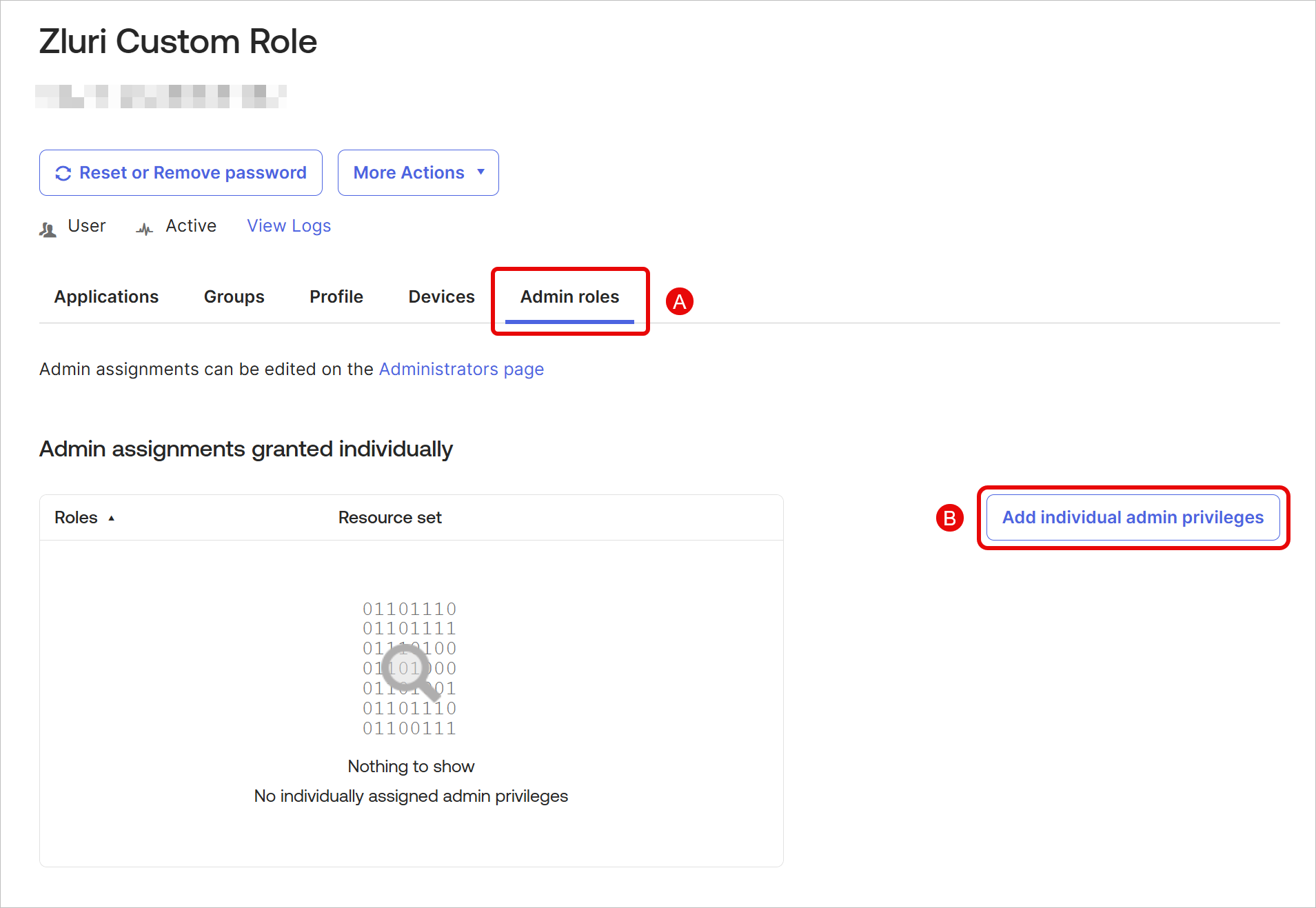This screenshot has height=908, width=1316.
Task: Click the Nothing to show text
Action: (412, 767)
